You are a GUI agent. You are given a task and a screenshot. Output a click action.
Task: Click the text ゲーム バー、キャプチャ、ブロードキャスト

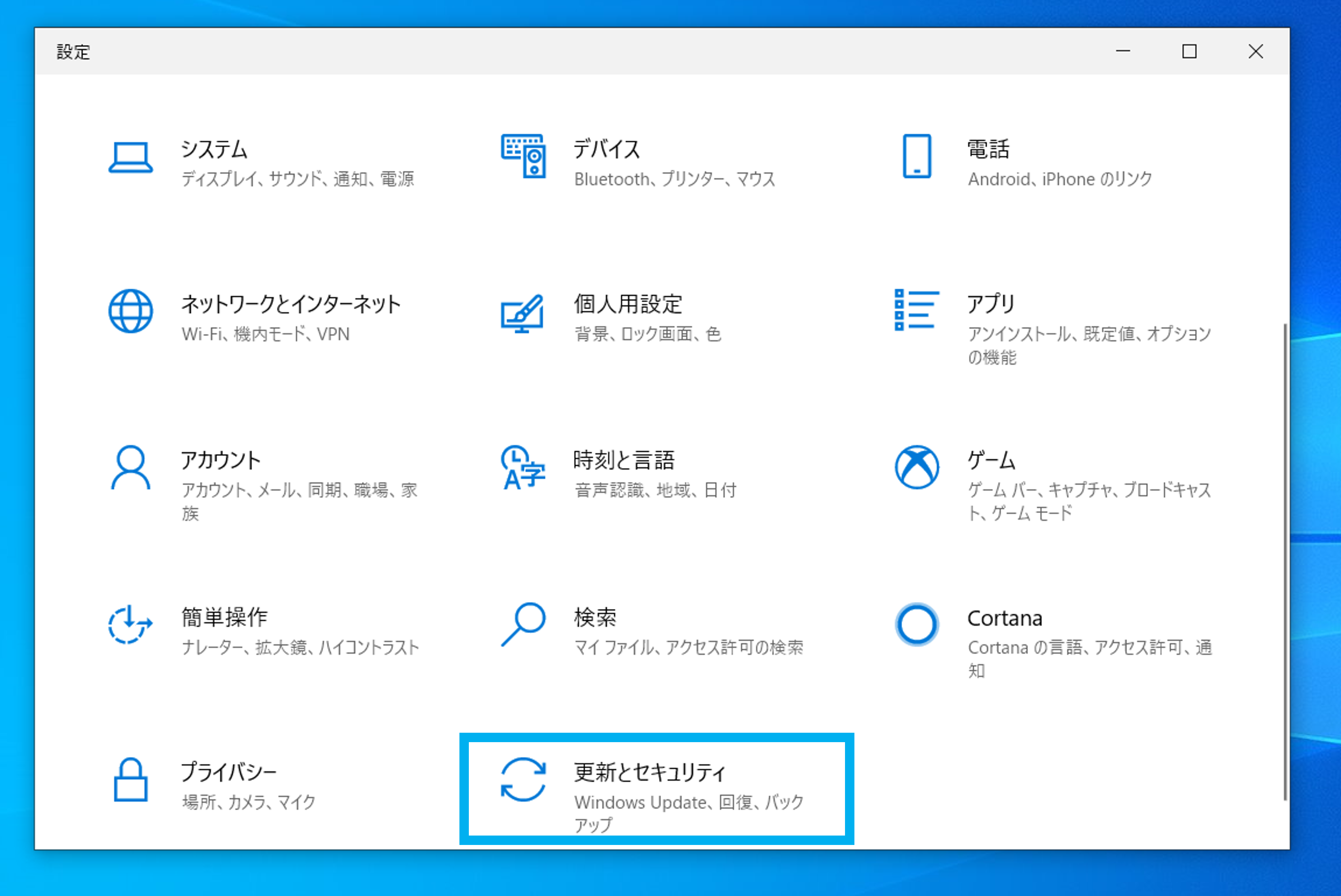[x=1089, y=502]
